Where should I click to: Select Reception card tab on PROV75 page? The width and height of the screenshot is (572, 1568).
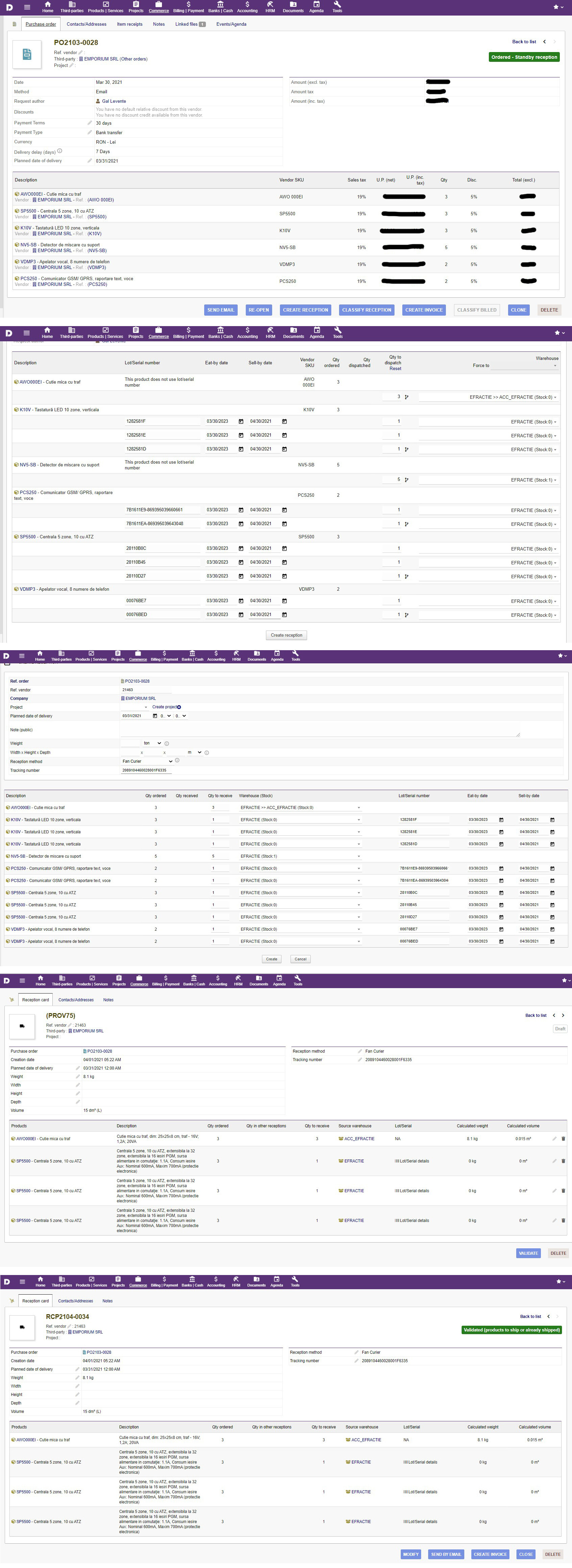click(x=35, y=1000)
